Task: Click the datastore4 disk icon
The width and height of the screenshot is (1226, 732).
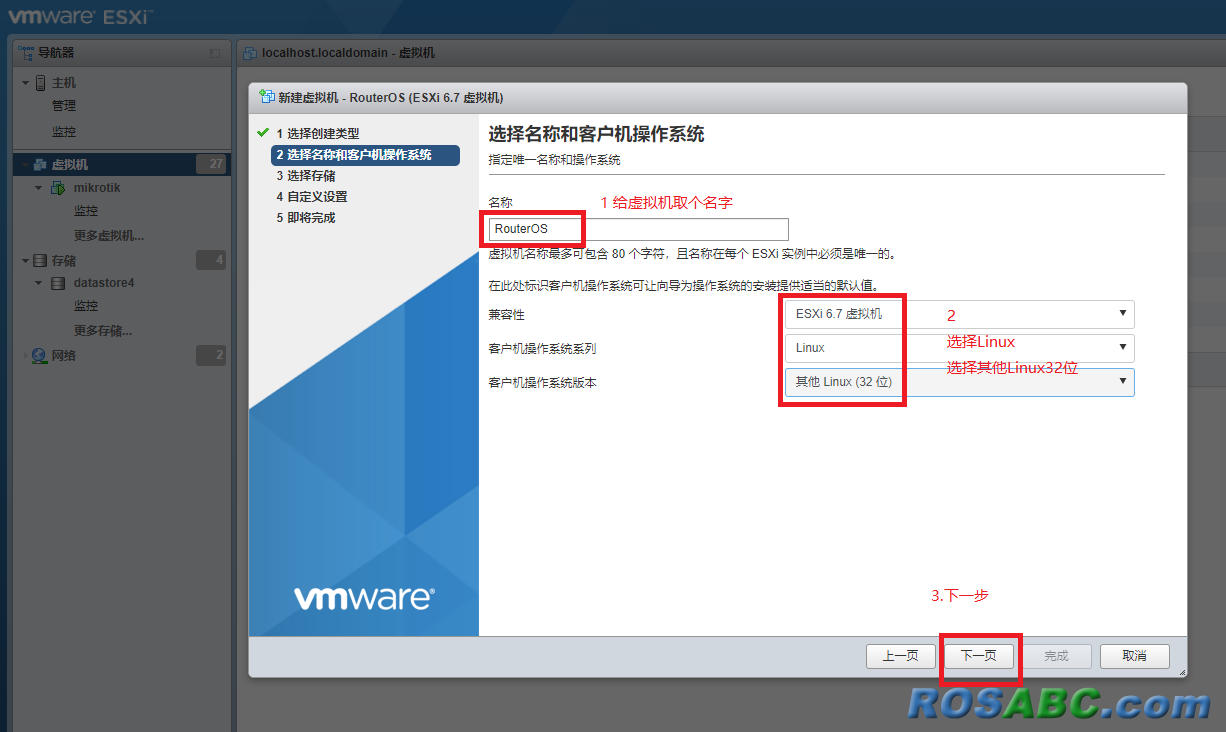Action: click(58, 283)
